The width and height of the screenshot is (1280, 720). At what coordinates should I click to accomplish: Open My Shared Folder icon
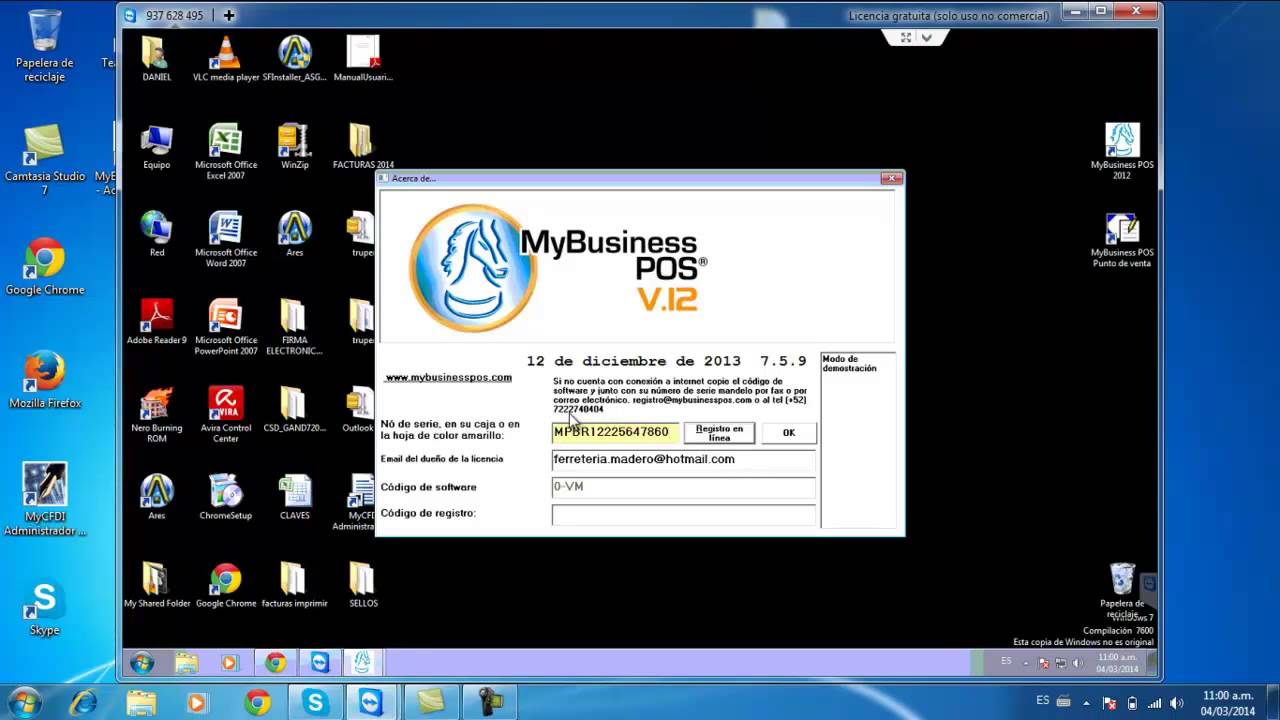[156, 585]
